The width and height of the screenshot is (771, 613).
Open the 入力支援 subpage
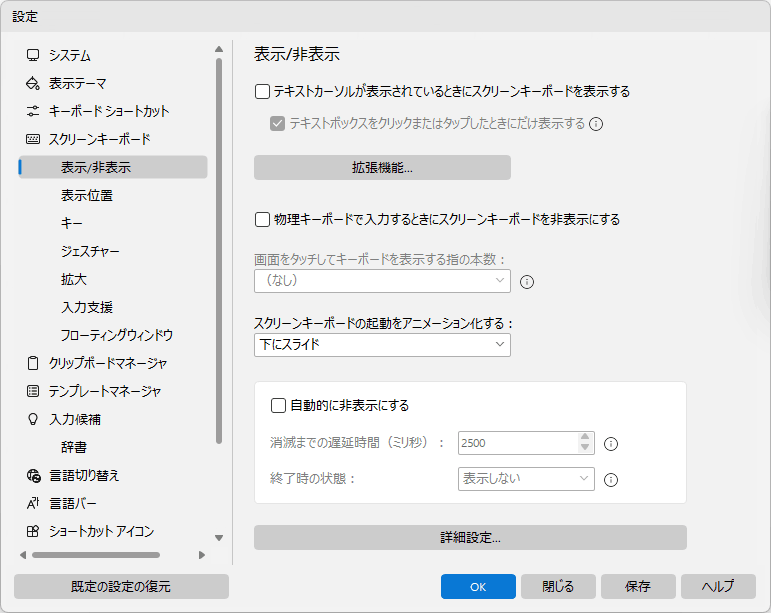tap(87, 308)
